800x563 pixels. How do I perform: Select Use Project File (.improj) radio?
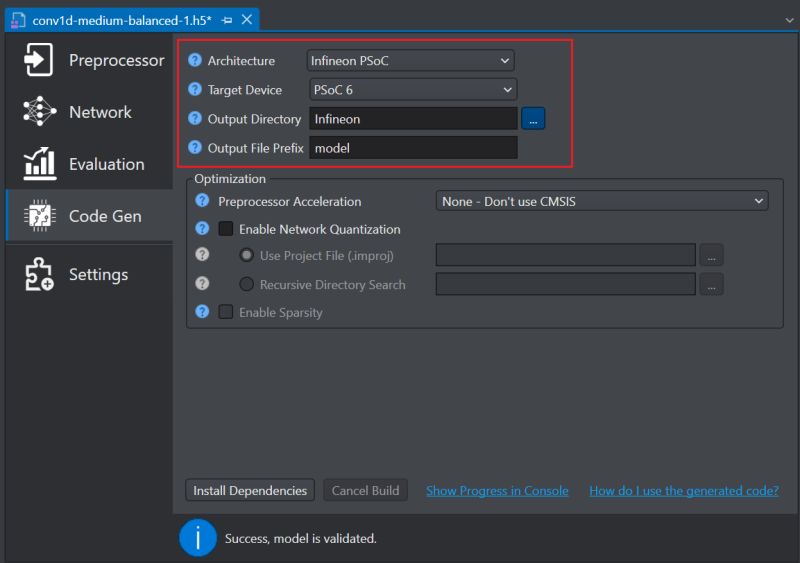pos(246,255)
